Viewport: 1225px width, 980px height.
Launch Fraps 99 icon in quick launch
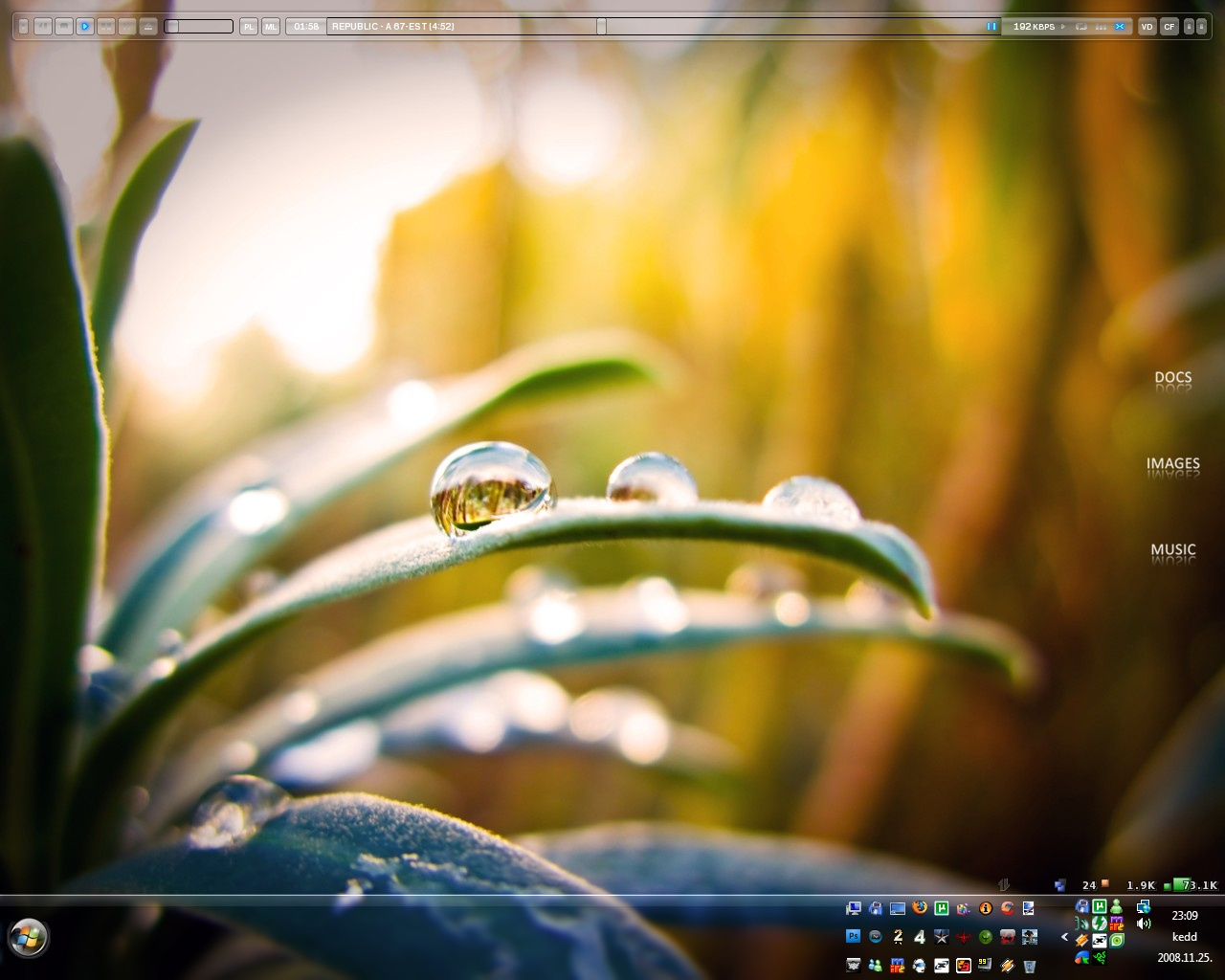[986, 966]
